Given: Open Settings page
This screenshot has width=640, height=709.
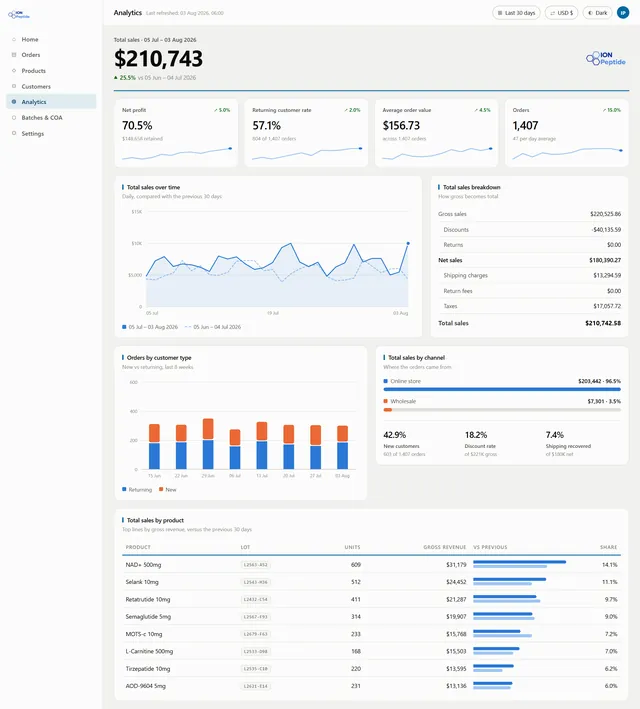Looking at the screenshot, I should pos(51,133).
